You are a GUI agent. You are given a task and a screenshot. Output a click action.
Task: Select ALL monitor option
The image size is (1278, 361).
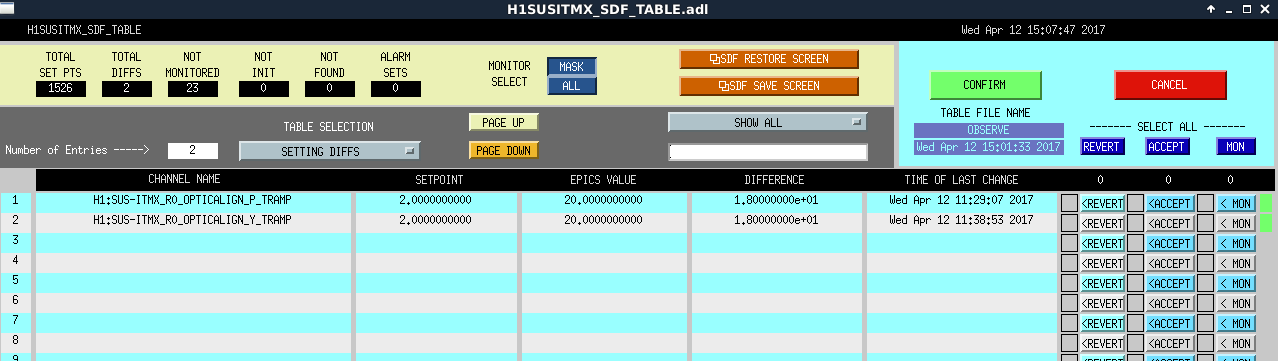point(571,86)
